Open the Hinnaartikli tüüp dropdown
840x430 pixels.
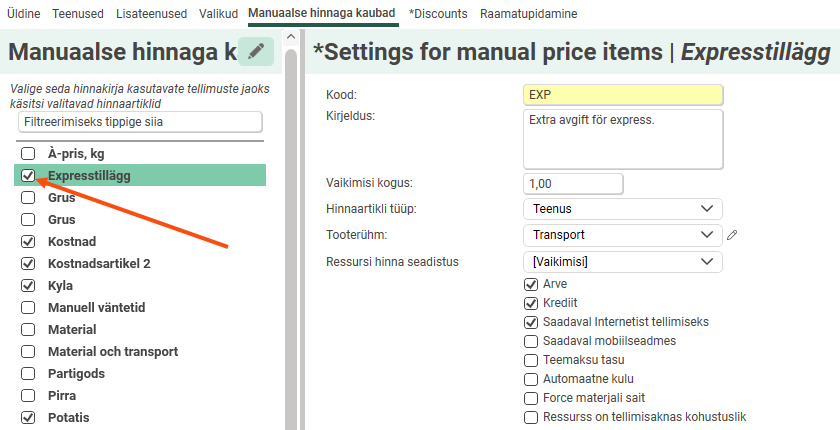click(x=621, y=209)
